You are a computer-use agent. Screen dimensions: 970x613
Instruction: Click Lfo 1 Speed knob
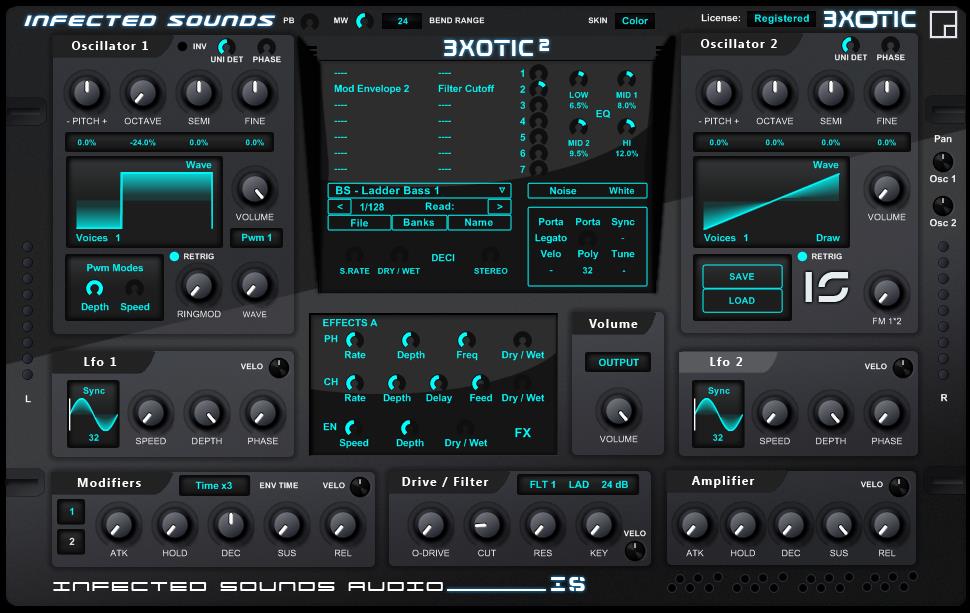[x=150, y=414]
